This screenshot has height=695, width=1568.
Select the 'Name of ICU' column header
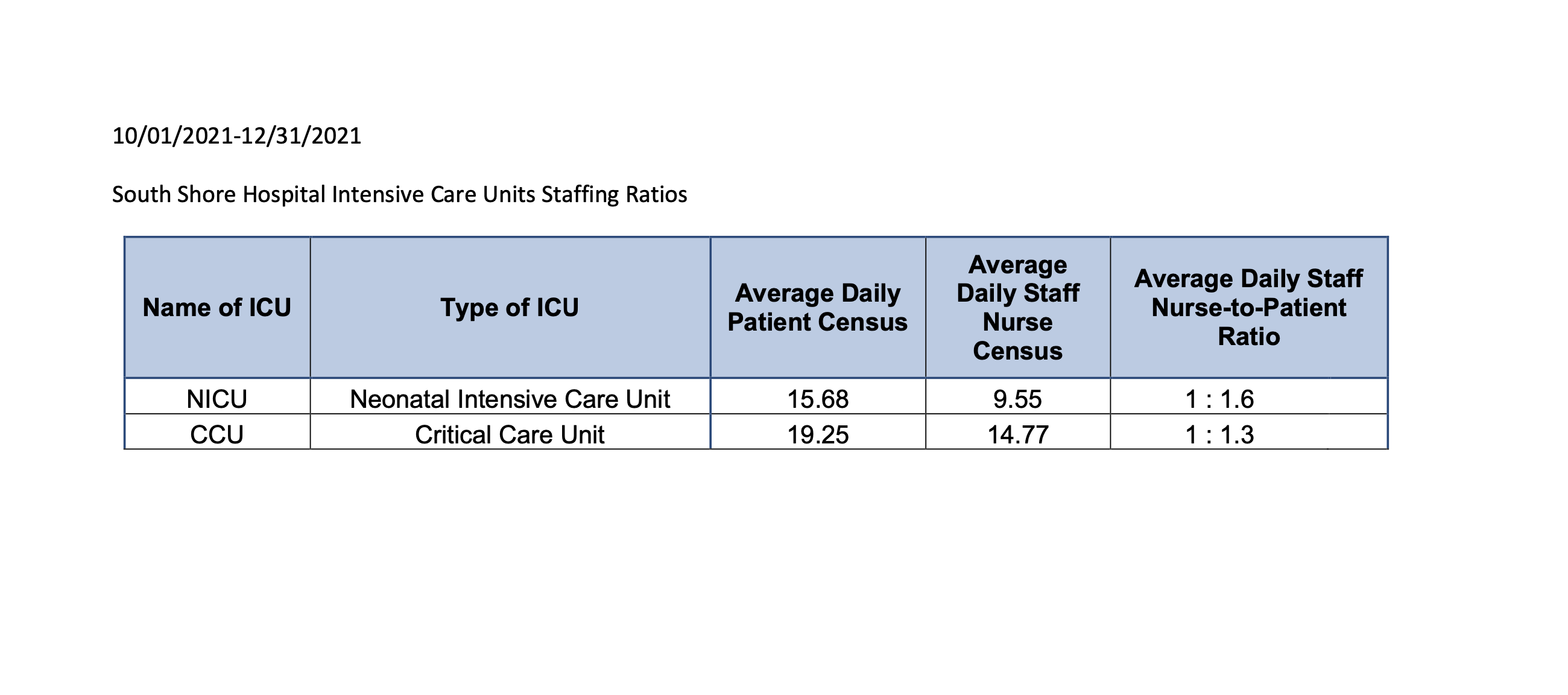click(217, 308)
